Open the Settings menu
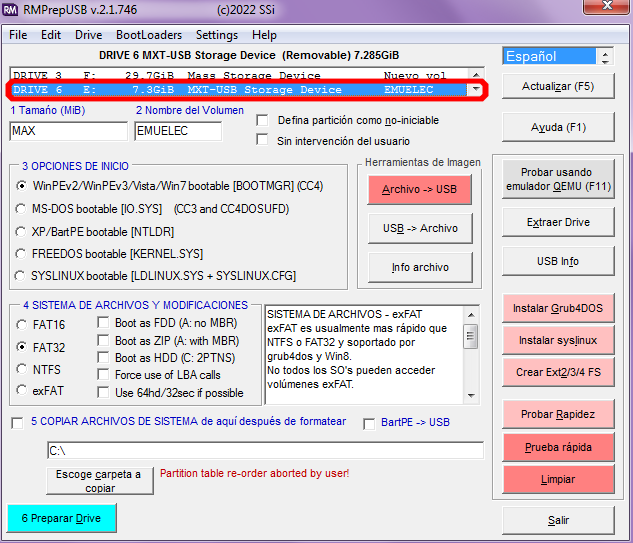This screenshot has height=543, width=633. point(217,35)
